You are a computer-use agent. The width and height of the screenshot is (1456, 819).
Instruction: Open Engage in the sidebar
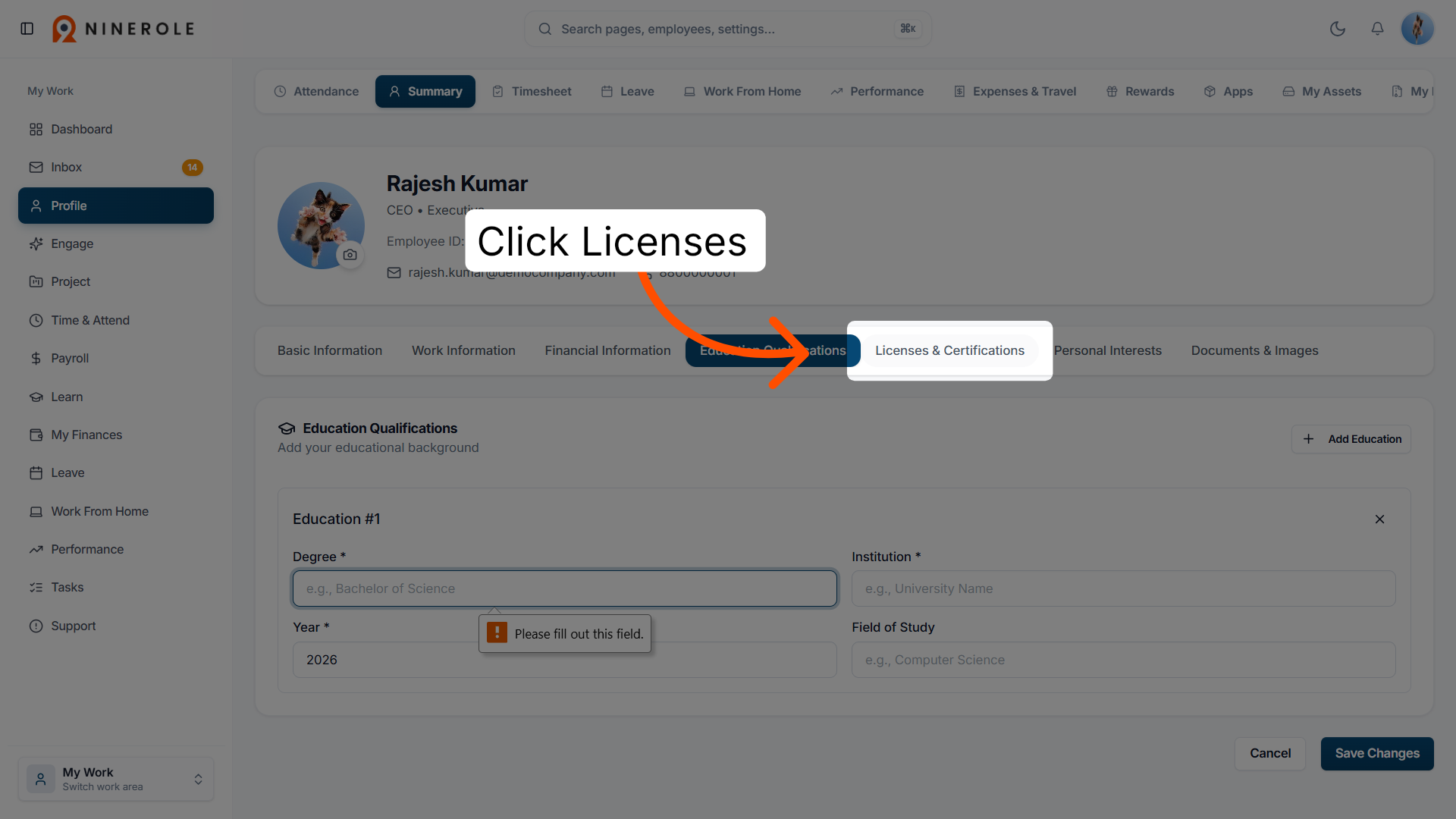[116, 244]
